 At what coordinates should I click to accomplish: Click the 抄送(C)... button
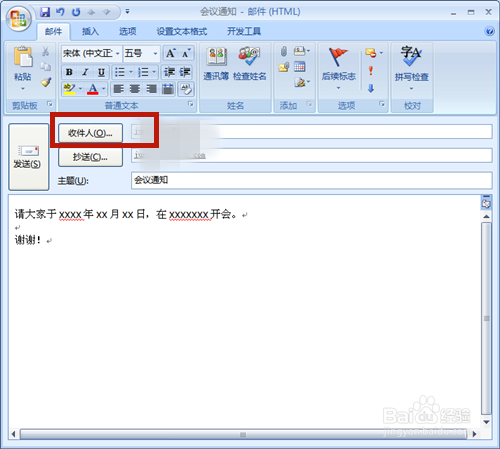point(90,157)
